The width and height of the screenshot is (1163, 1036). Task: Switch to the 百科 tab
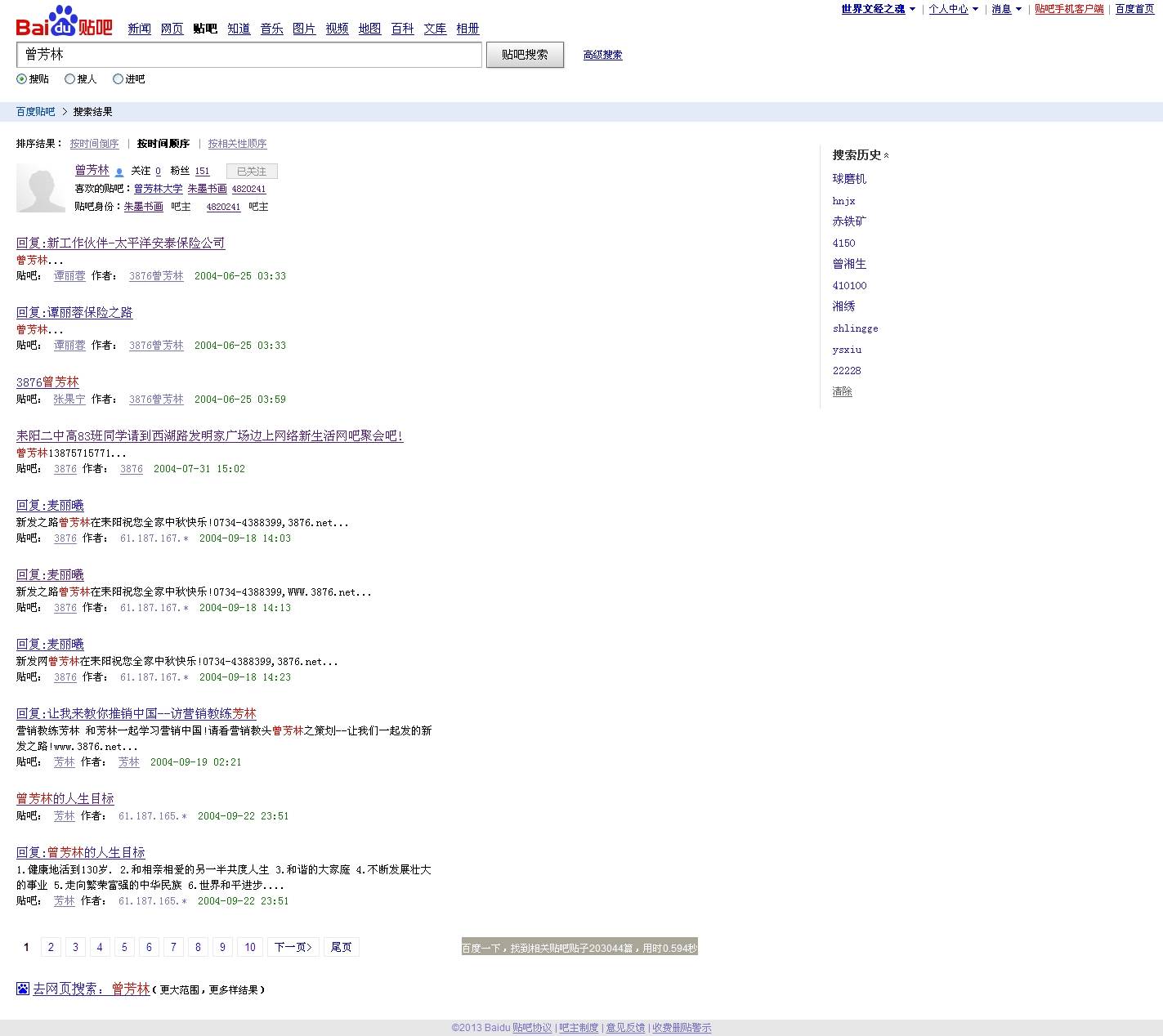click(402, 29)
